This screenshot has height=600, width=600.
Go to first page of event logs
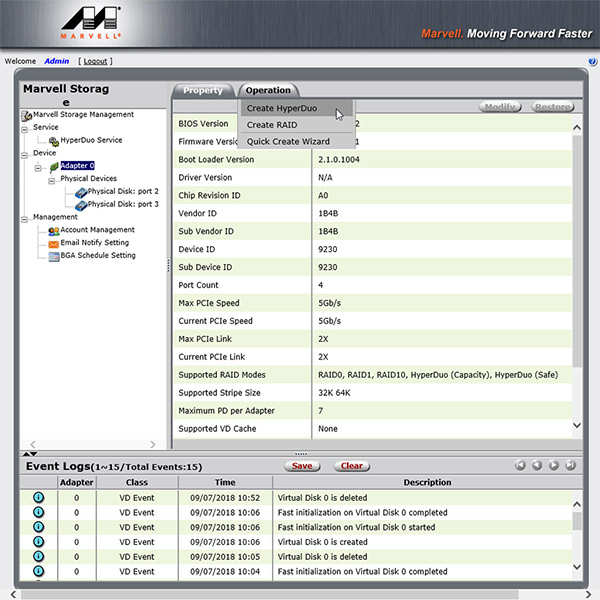520,466
